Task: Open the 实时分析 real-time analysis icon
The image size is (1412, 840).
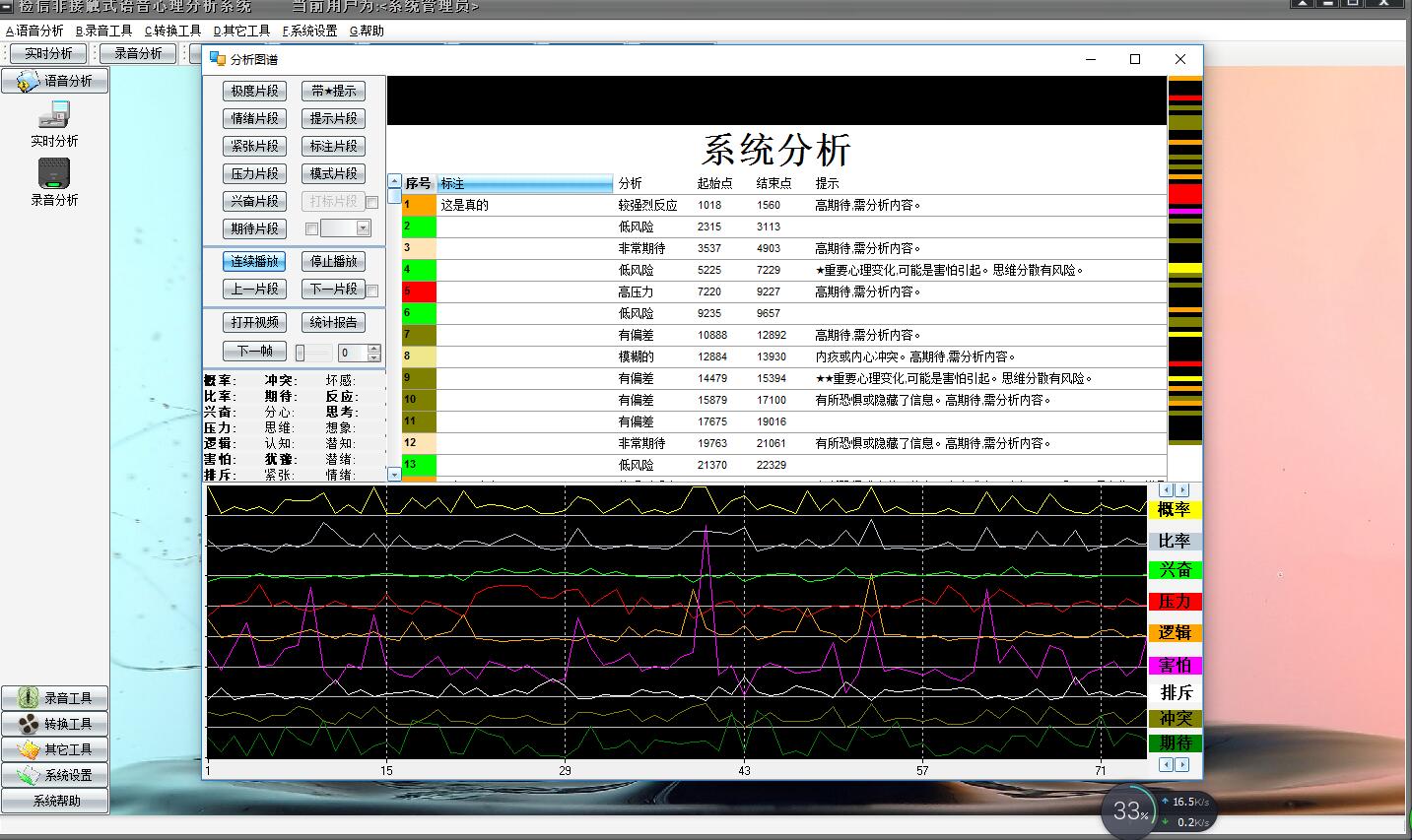Action: click(x=54, y=115)
